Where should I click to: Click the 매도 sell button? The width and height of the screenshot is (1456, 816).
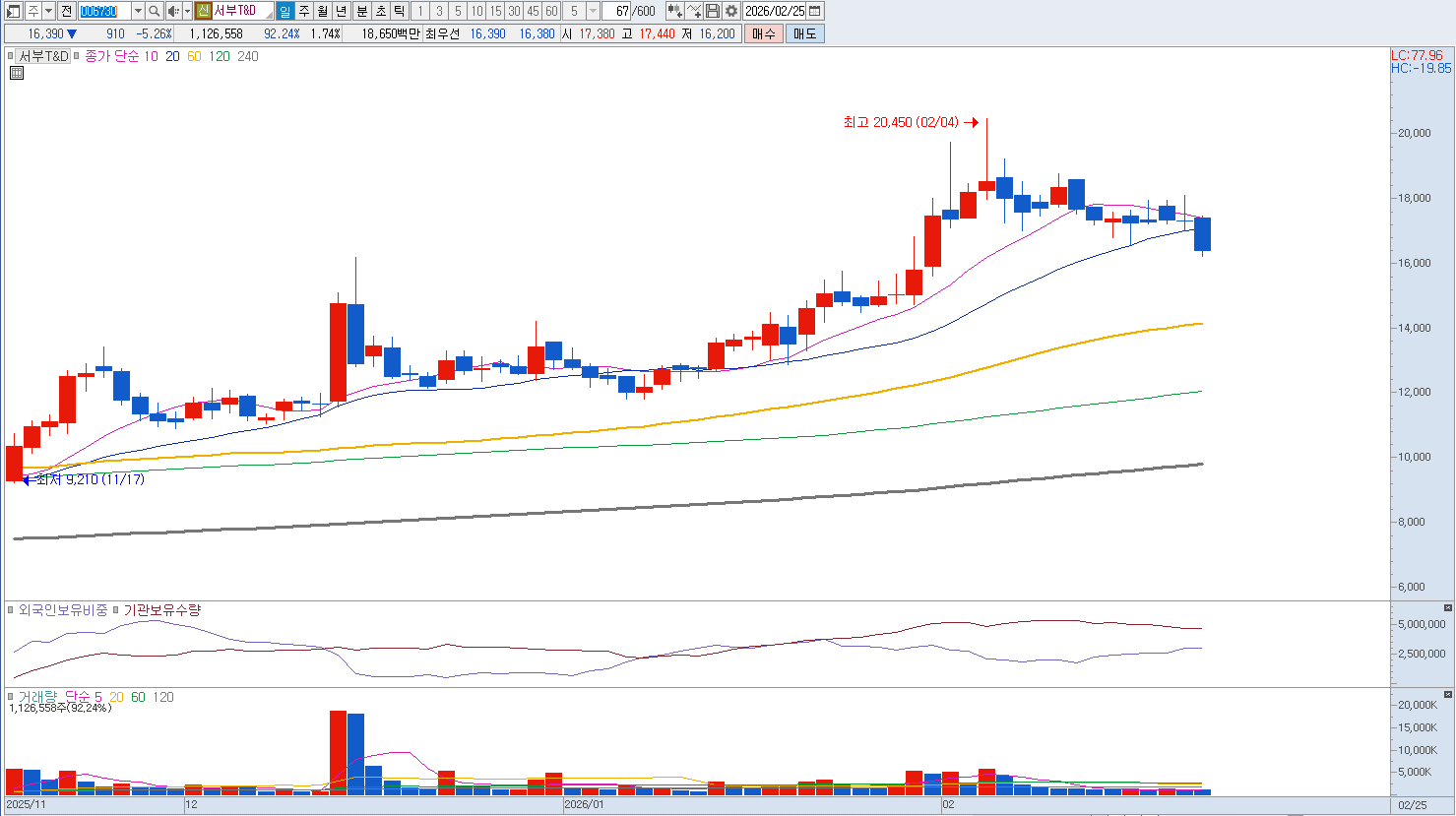pos(804,33)
